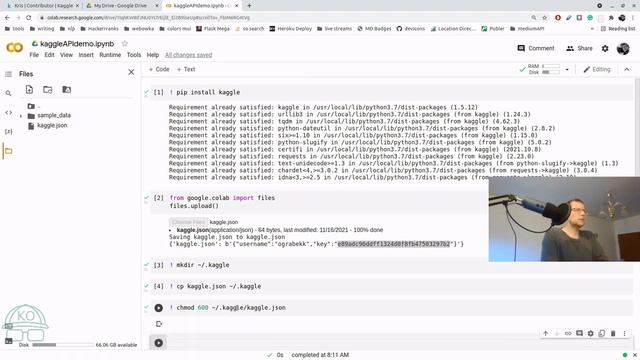Screen dimensions: 640x360
Task: Open a new browser tab
Action: pos(249,6)
